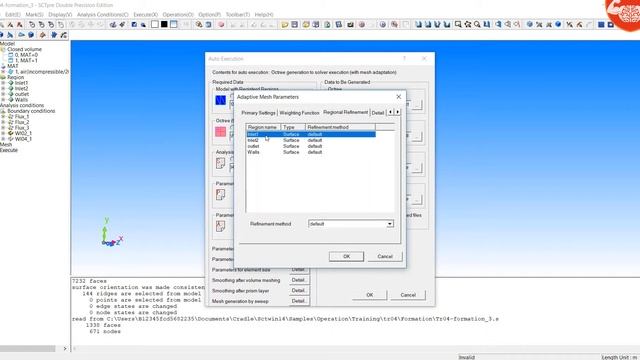640x360 pixels.
Task: Open the Toolbar menu
Action: [238, 14]
